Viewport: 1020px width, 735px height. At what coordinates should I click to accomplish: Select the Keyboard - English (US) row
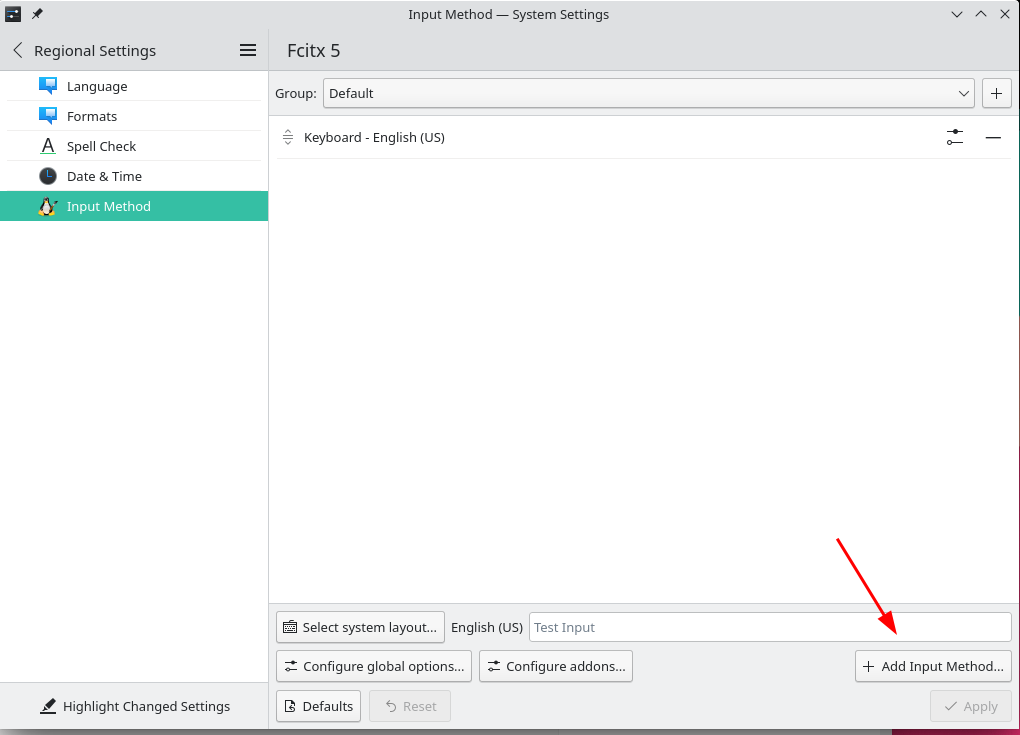(x=644, y=137)
